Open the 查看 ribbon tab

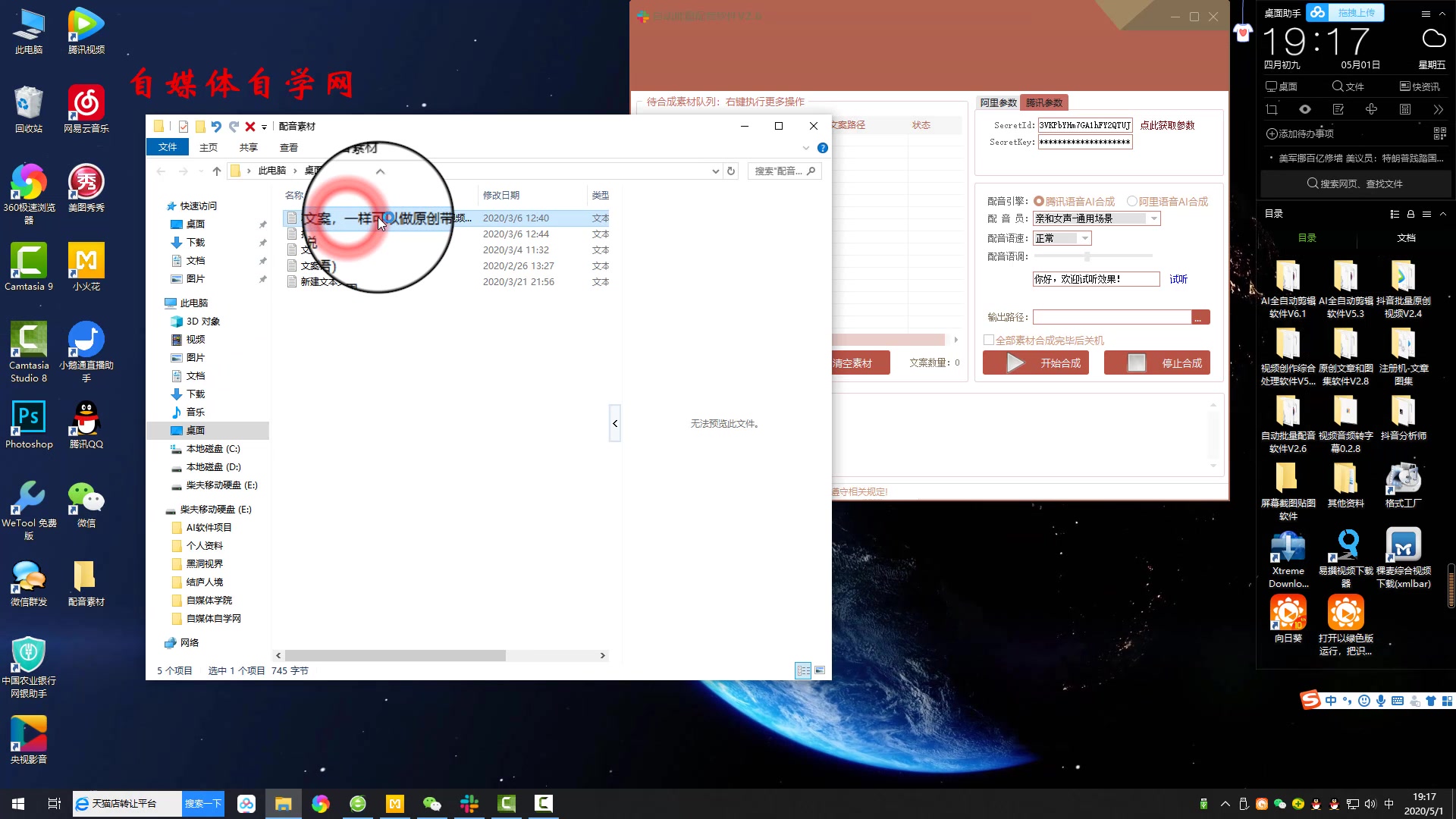pos(289,148)
